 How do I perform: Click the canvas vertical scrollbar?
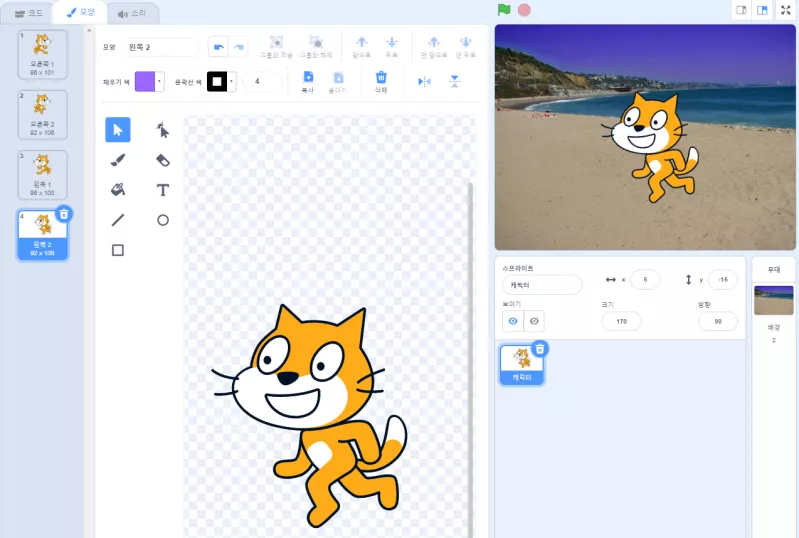click(470, 359)
